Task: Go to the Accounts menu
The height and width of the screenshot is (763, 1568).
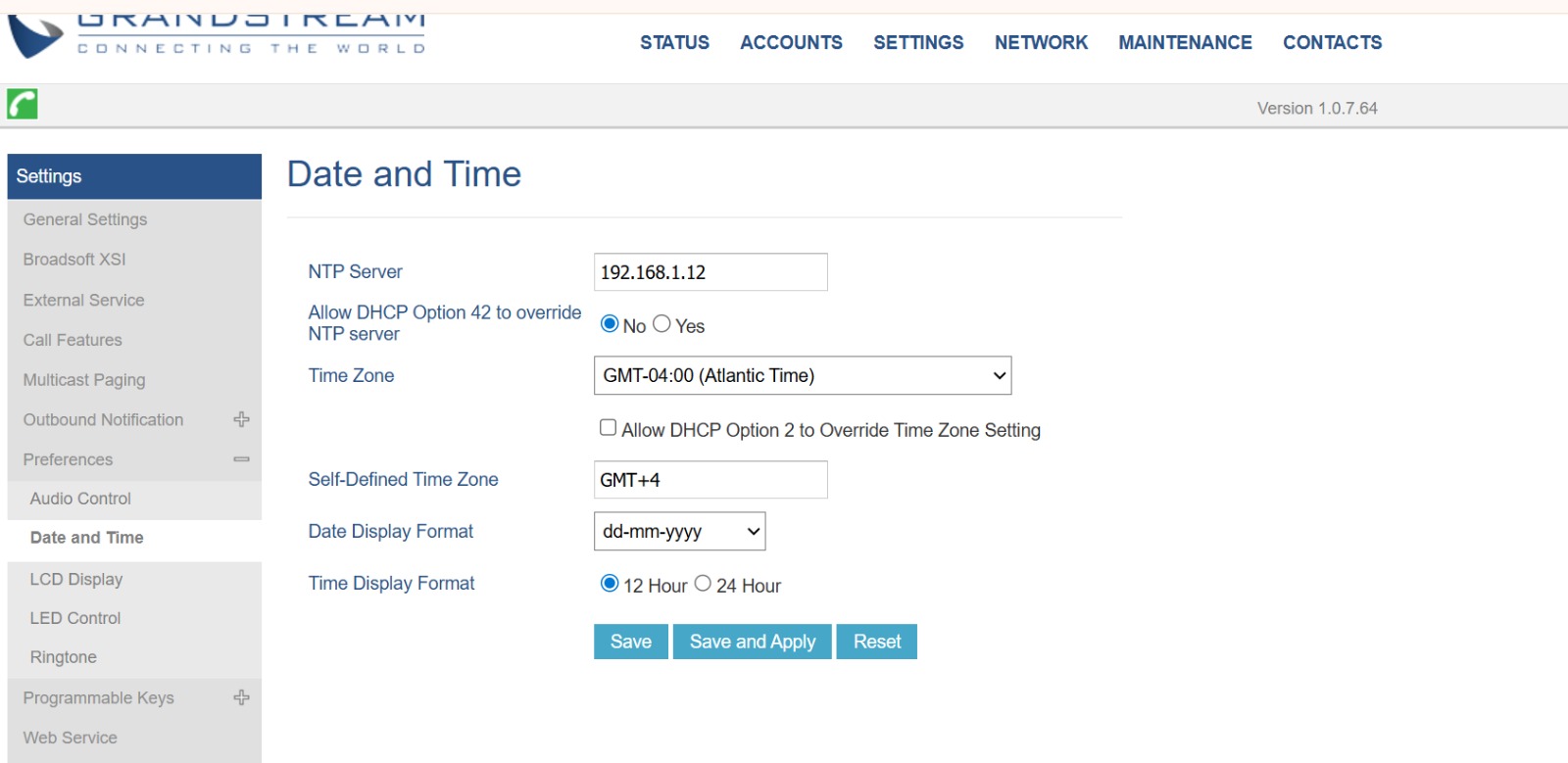Action: 791,42
